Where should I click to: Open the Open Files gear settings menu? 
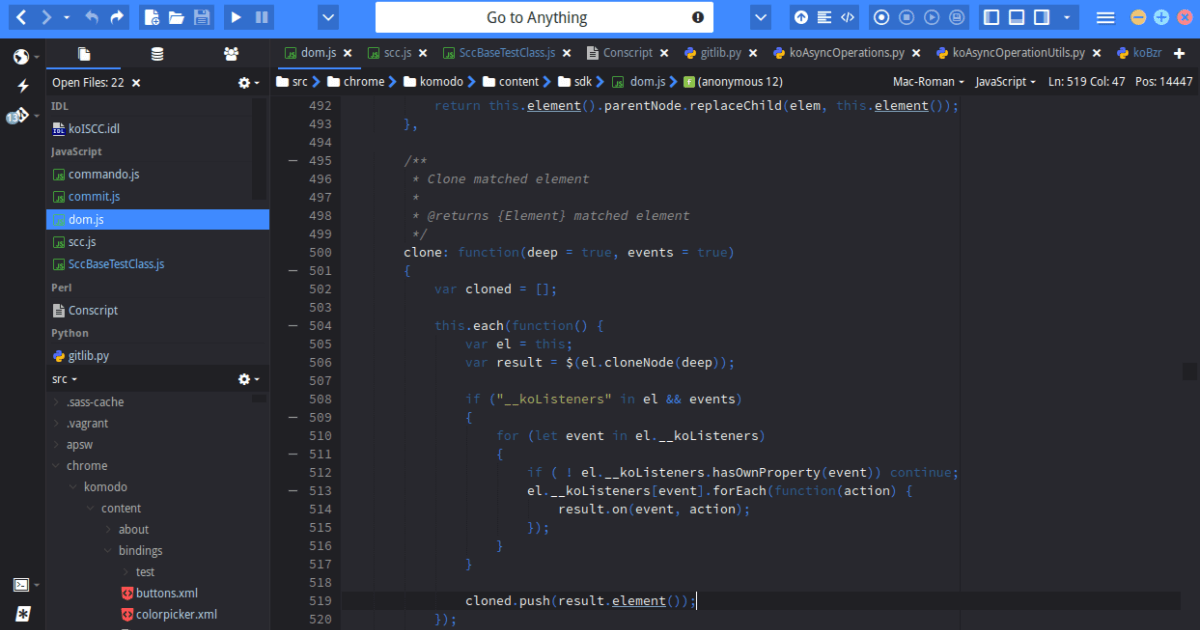pos(248,83)
